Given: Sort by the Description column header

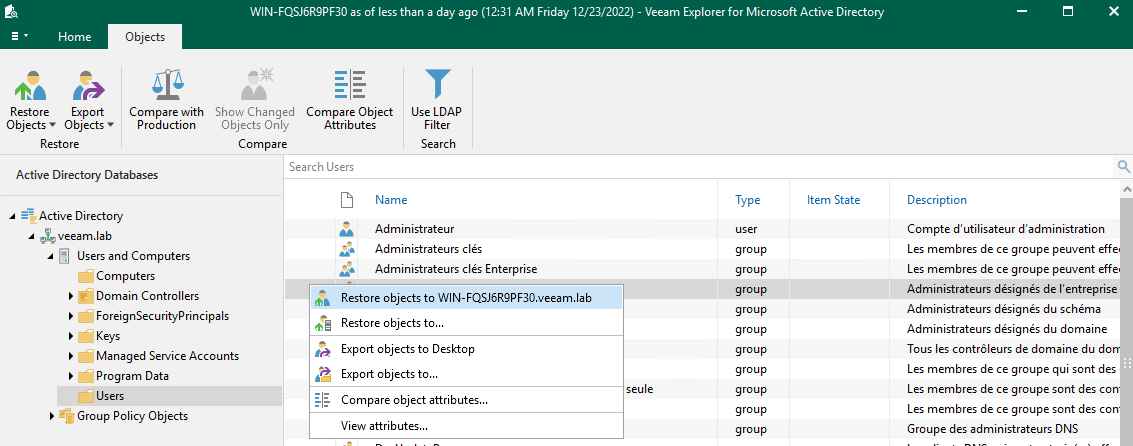Looking at the screenshot, I should click(x=937, y=200).
